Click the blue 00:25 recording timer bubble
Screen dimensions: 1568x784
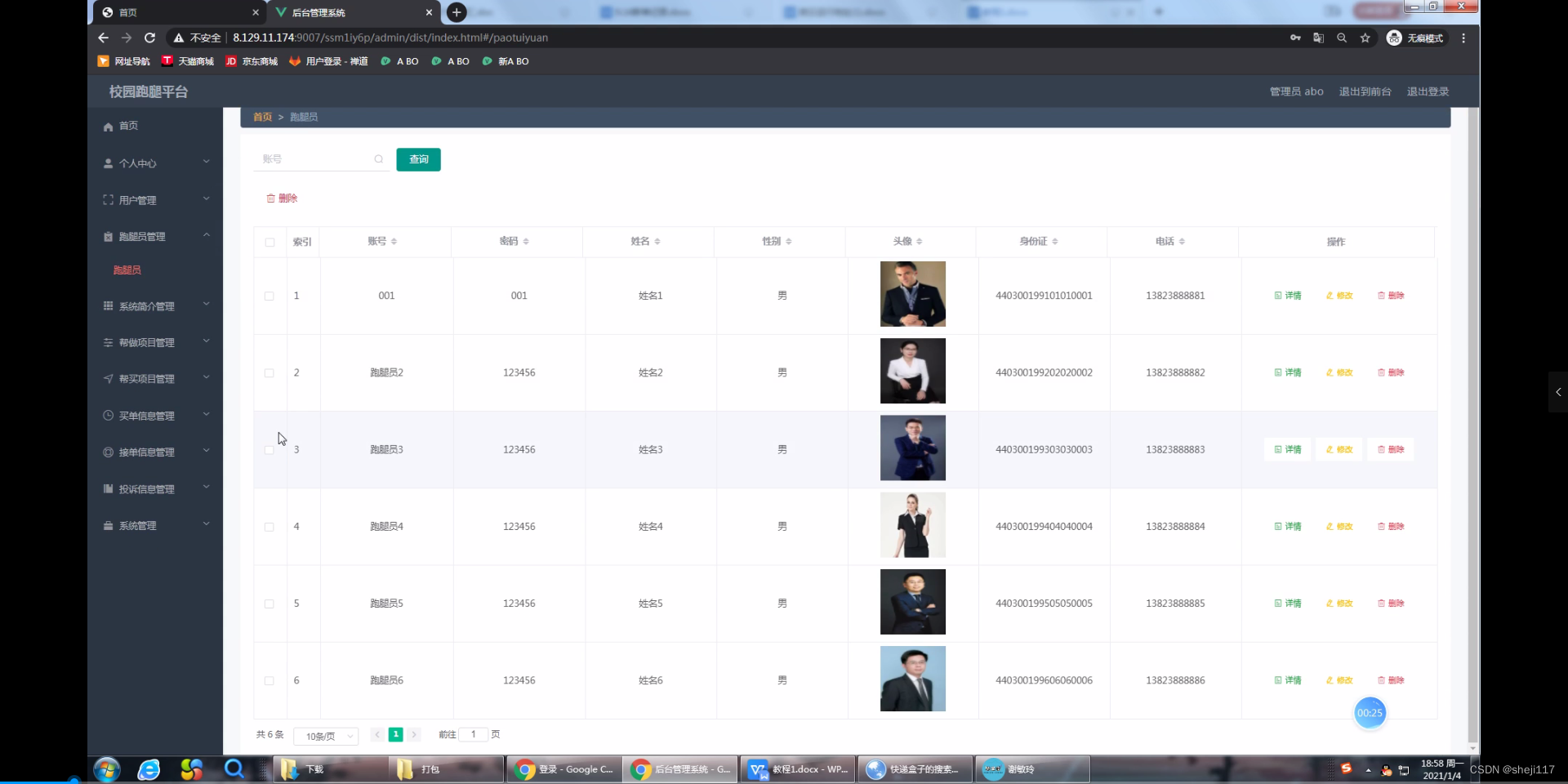click(1370, 713)
